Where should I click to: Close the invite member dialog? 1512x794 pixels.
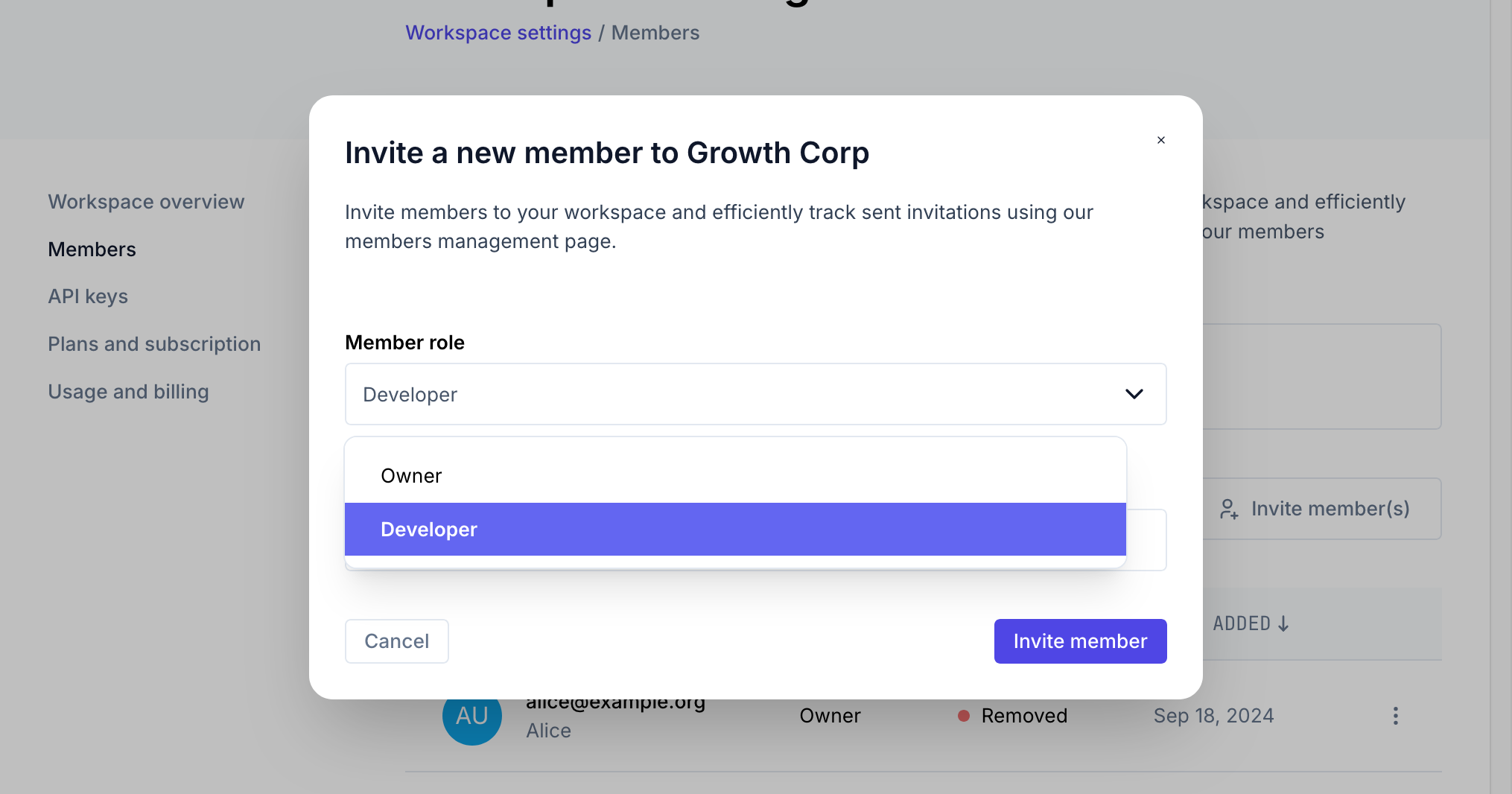(x=1160, y=140)
